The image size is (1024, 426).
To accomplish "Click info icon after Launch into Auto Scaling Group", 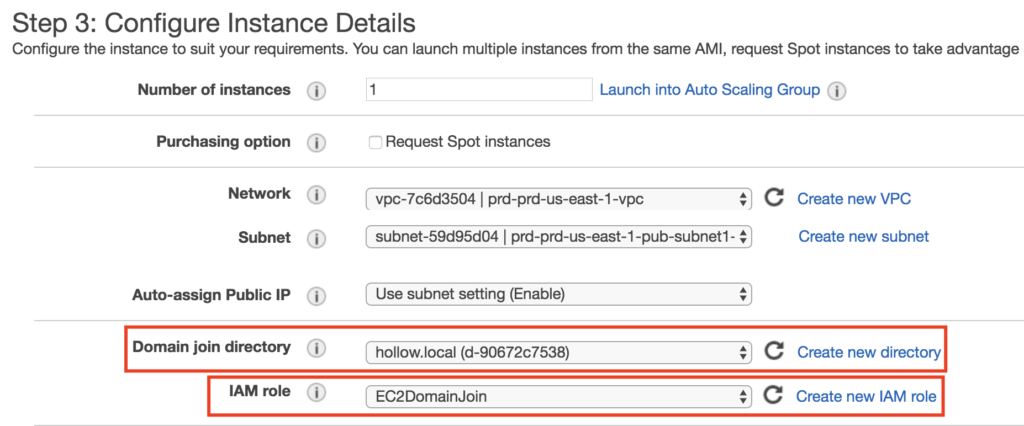I will click(x=837, y=91).
